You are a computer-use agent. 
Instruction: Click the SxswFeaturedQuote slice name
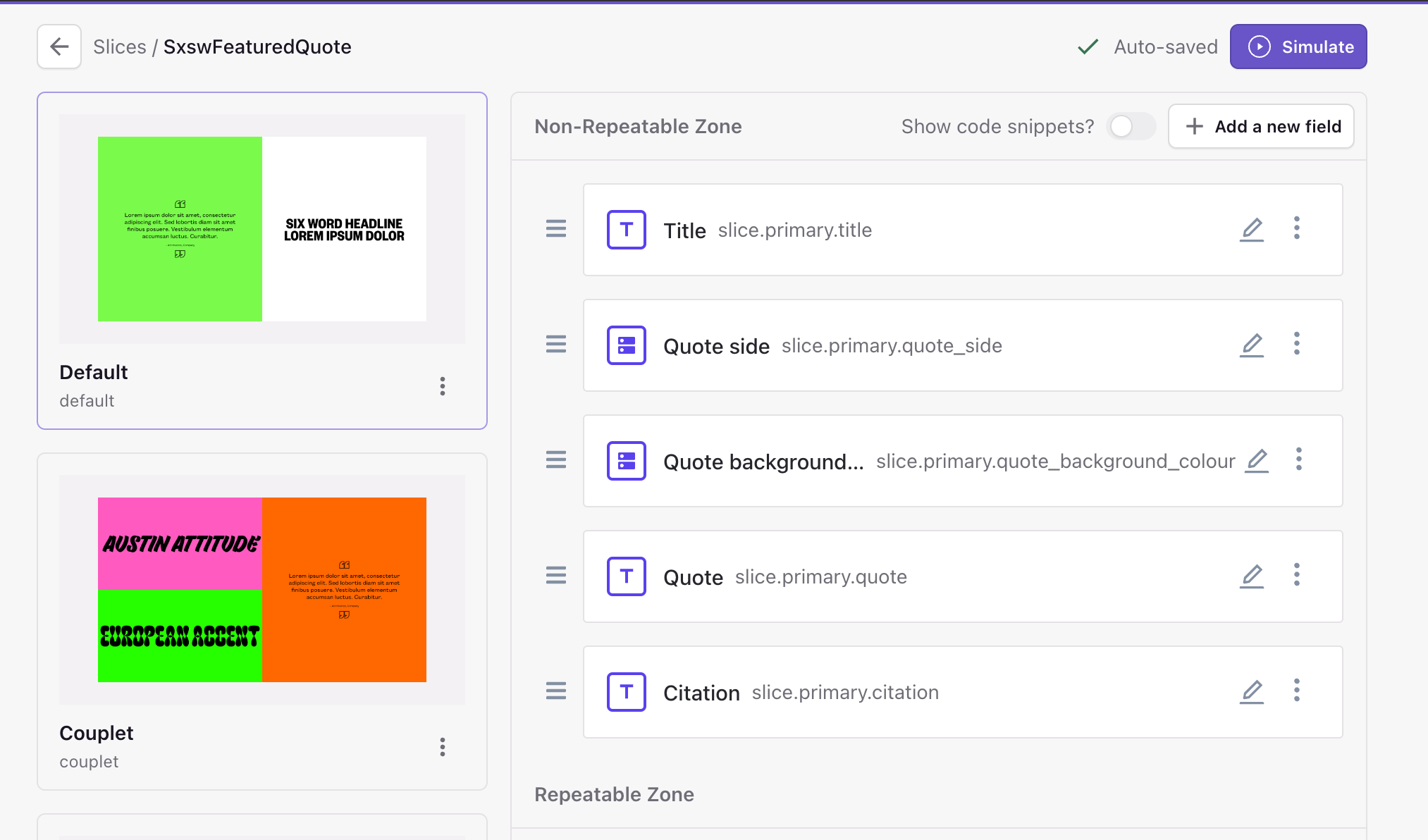257,47
